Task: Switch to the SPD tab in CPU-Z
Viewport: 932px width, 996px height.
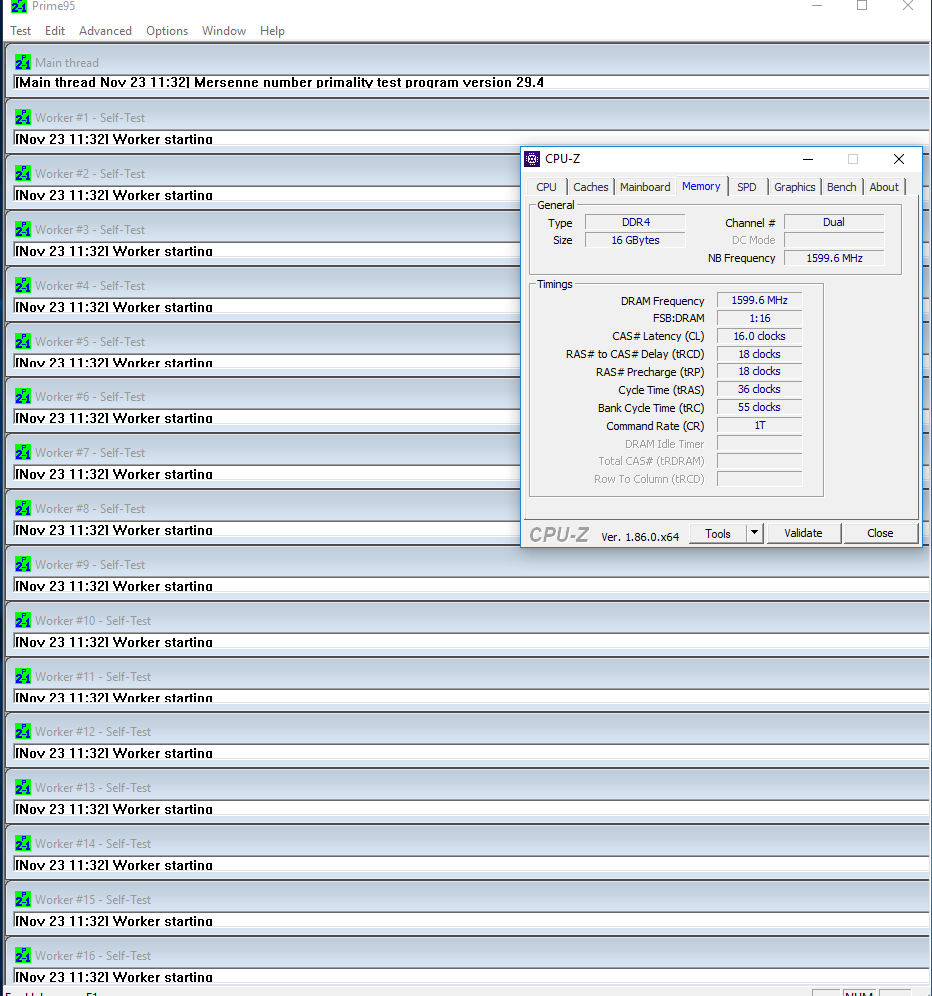Action: [747, 187]
